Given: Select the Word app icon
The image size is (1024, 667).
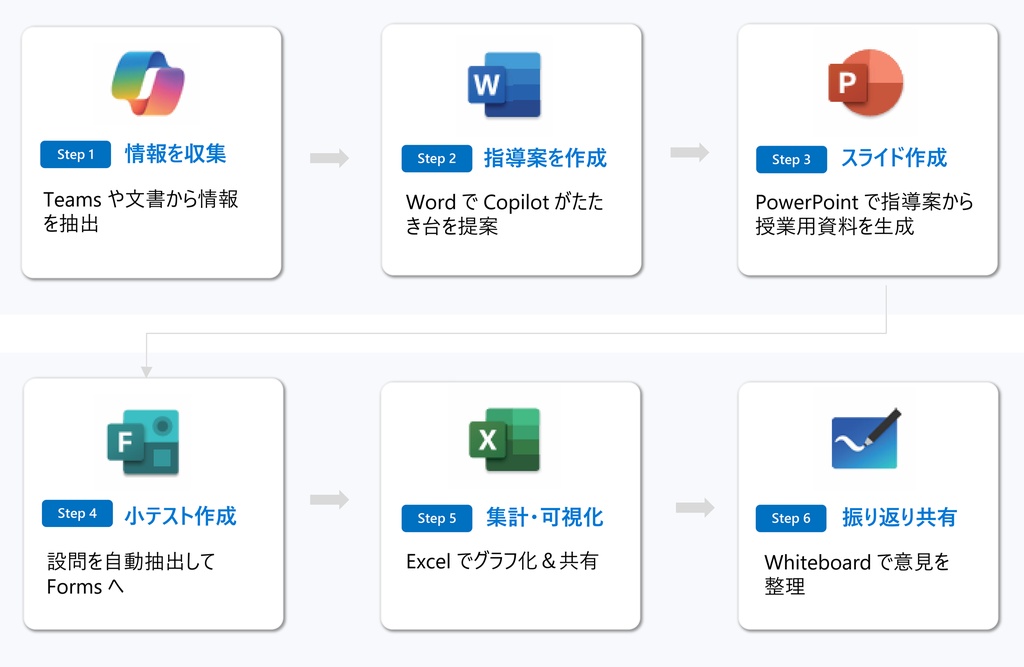Looking at the screenshot, I should 504,85.
